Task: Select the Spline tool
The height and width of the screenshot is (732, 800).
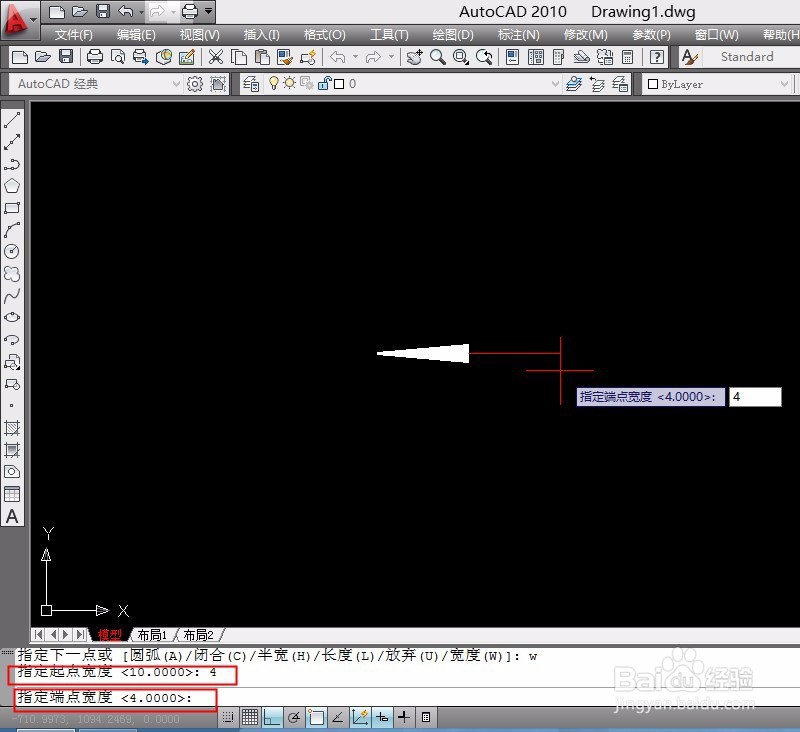Action: tap(12, 296)
